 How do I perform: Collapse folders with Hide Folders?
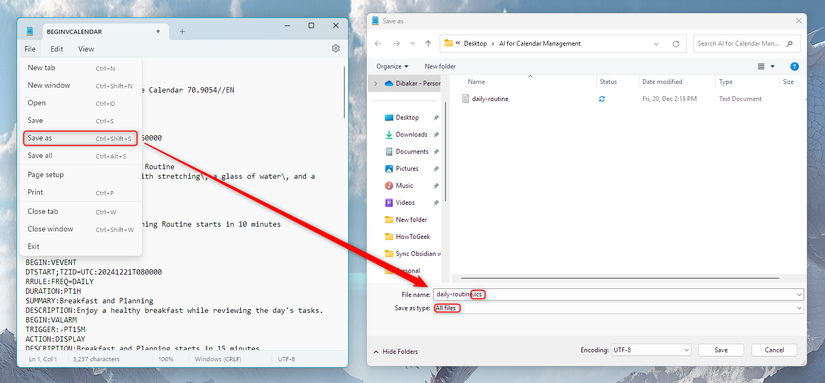(x=396, y=351)
